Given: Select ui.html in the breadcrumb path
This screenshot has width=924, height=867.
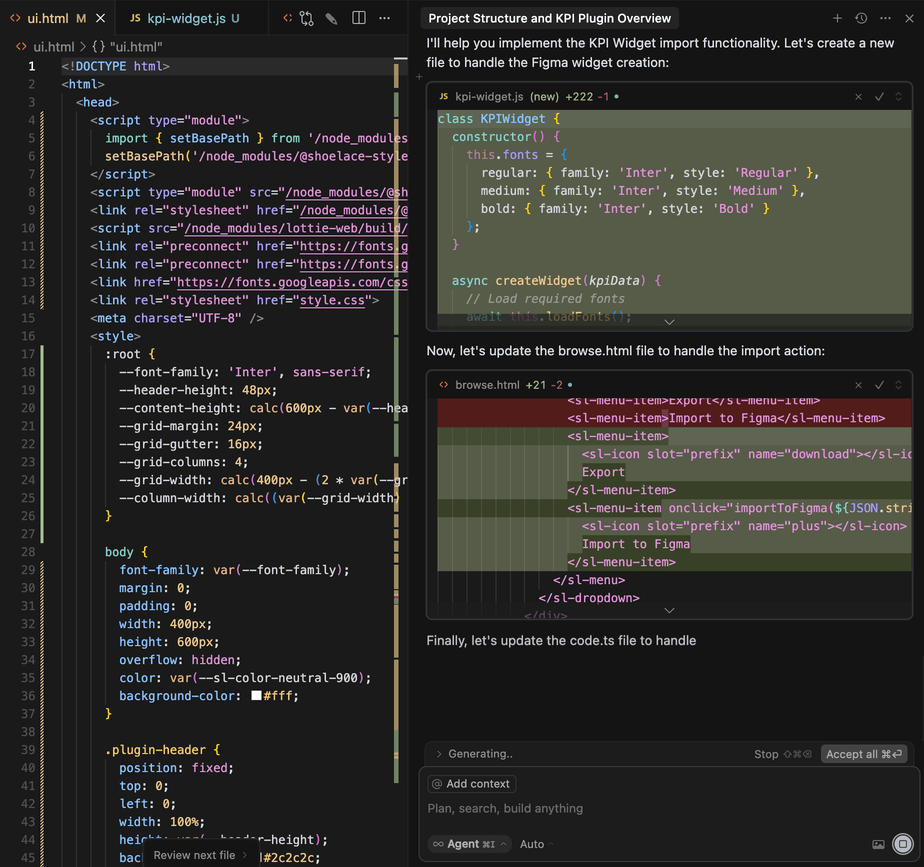Looking at the screenshot, I should pos(53,47).
